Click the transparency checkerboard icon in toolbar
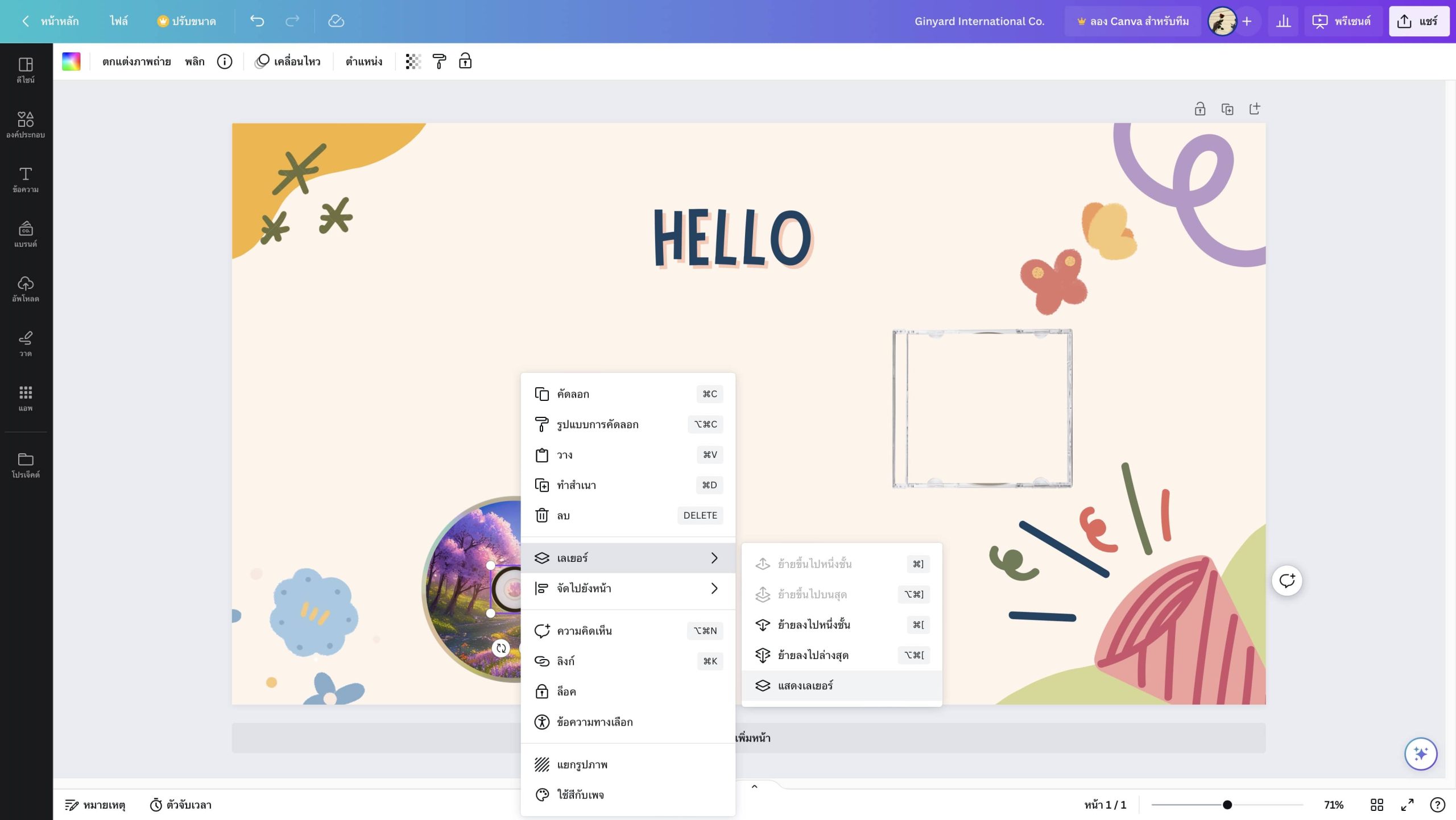Image resolution: width=1456 pixels, height=820 pixels. point(413,61)
